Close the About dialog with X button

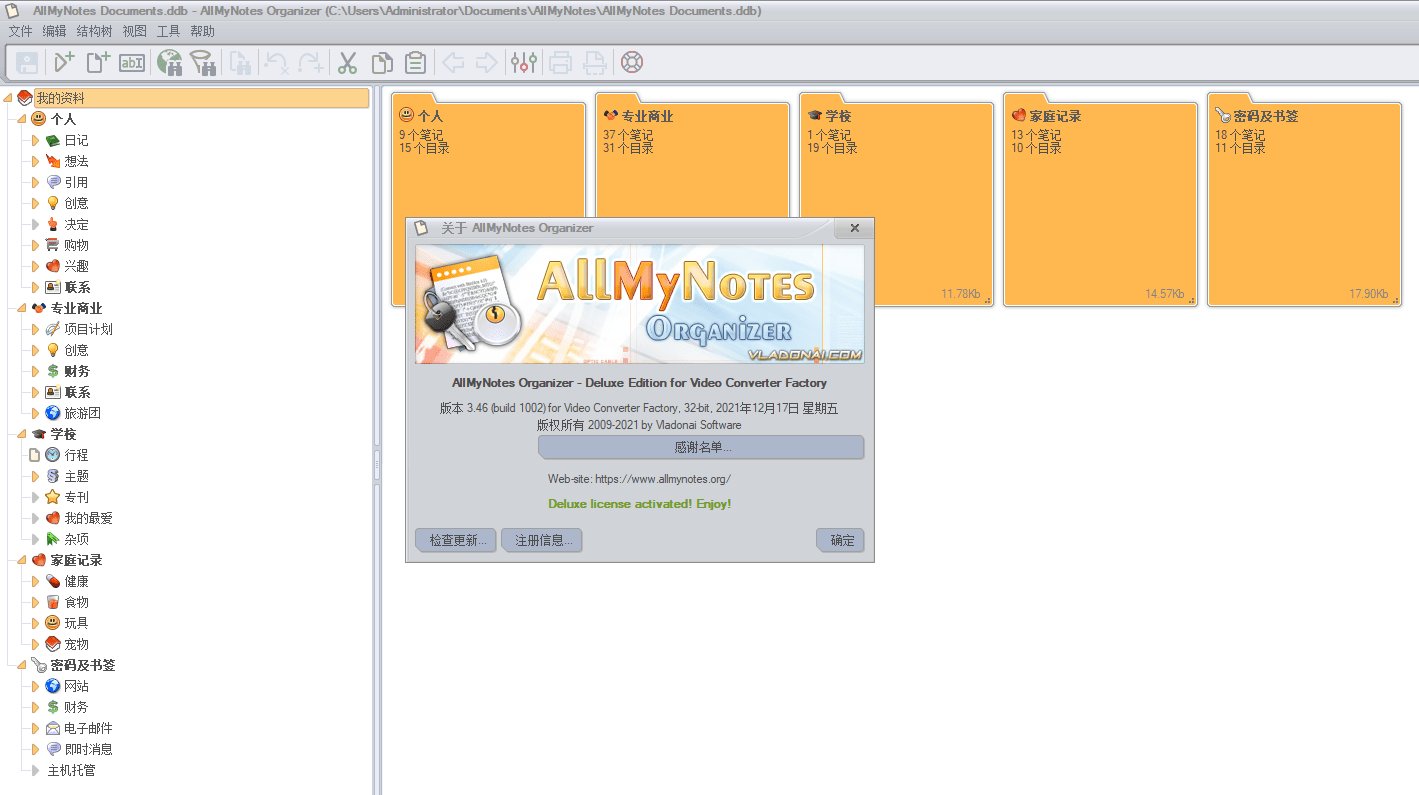pos(854,228)
